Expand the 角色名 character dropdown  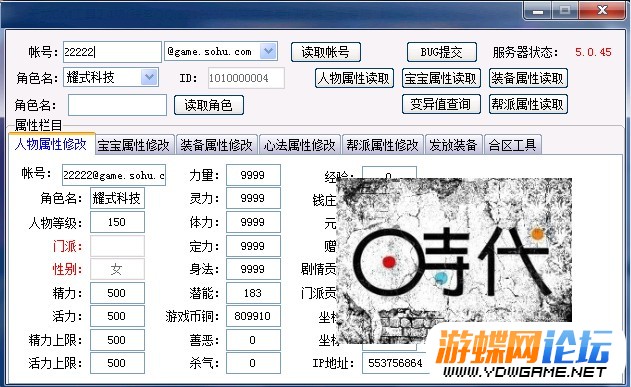click(x=149, y=77)
